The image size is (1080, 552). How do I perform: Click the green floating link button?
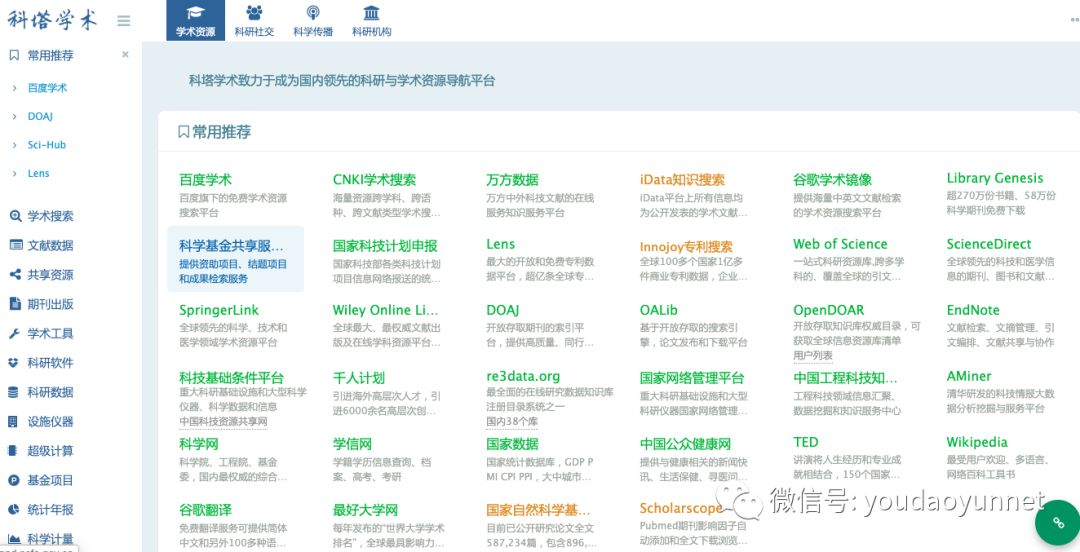click(1059, 522)
